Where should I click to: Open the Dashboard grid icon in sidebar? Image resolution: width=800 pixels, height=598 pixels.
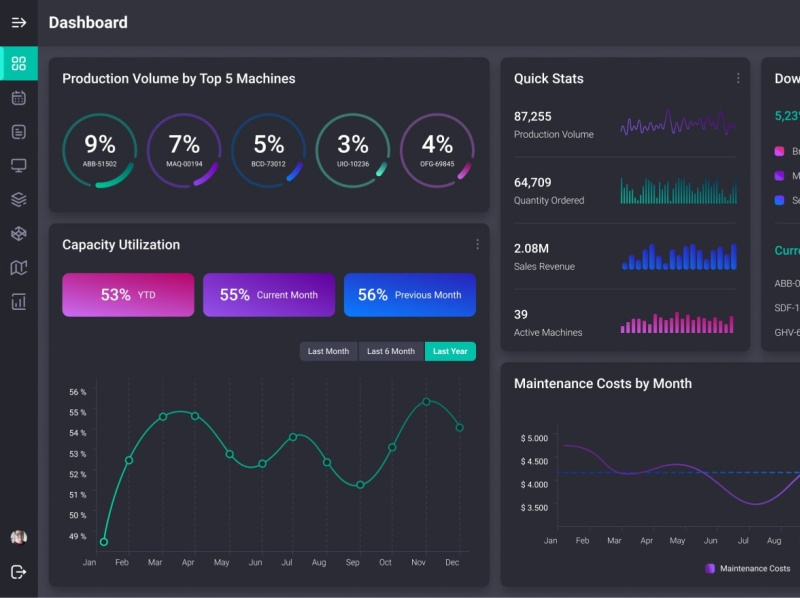pos(18,62)
